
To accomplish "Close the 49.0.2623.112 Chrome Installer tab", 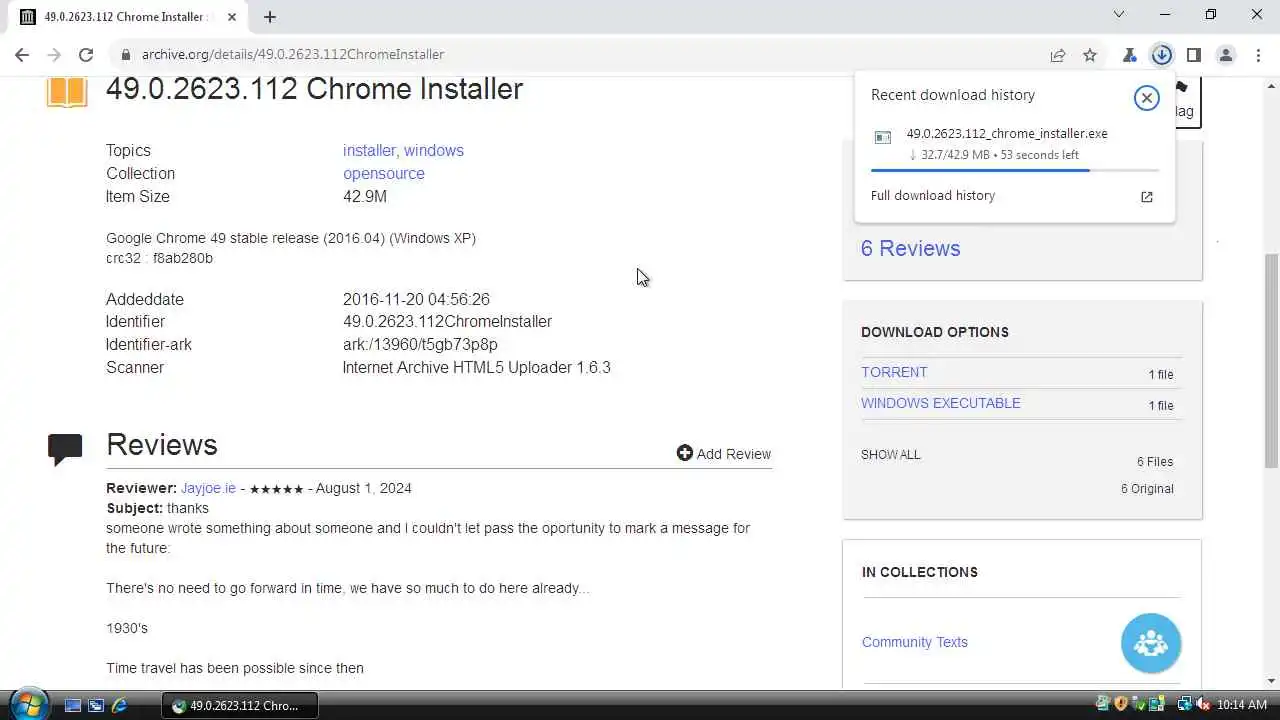I will pos(232,17).
